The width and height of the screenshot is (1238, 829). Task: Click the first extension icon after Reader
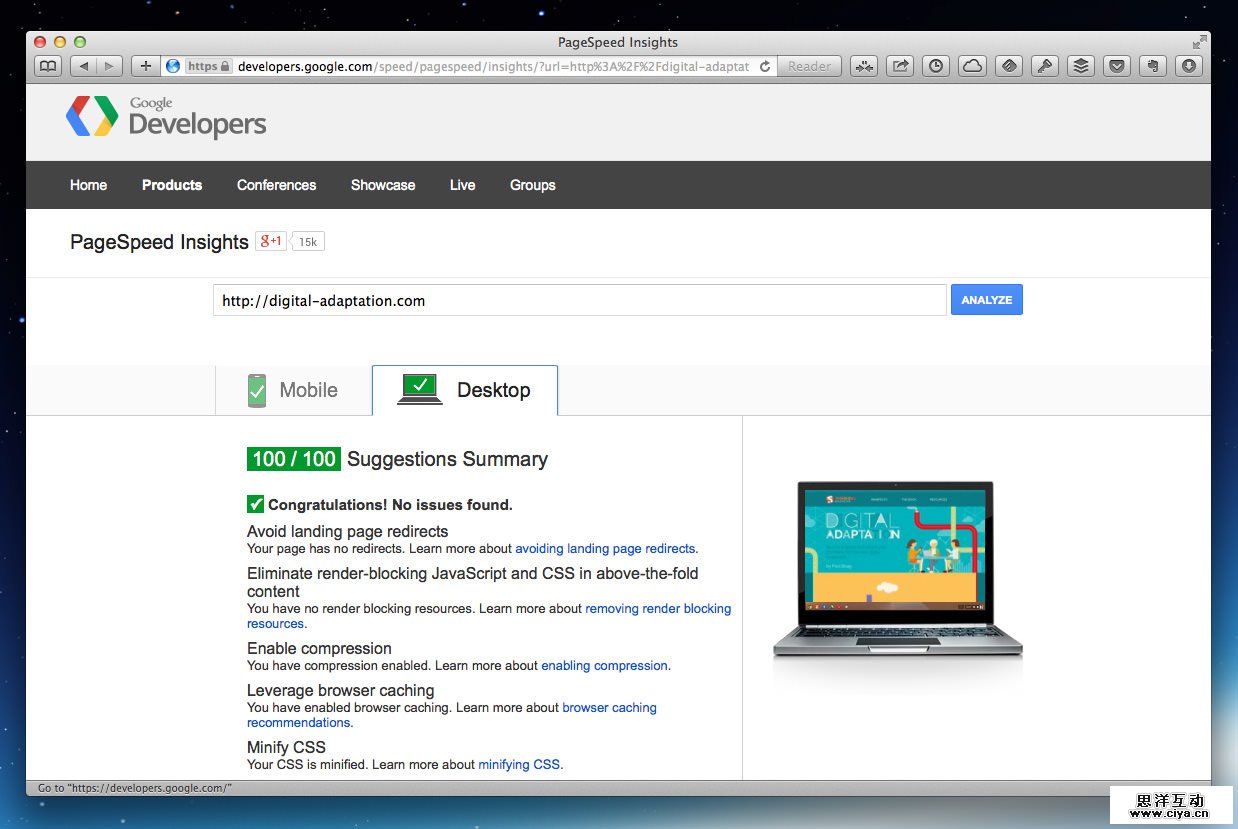click(864, 66)
